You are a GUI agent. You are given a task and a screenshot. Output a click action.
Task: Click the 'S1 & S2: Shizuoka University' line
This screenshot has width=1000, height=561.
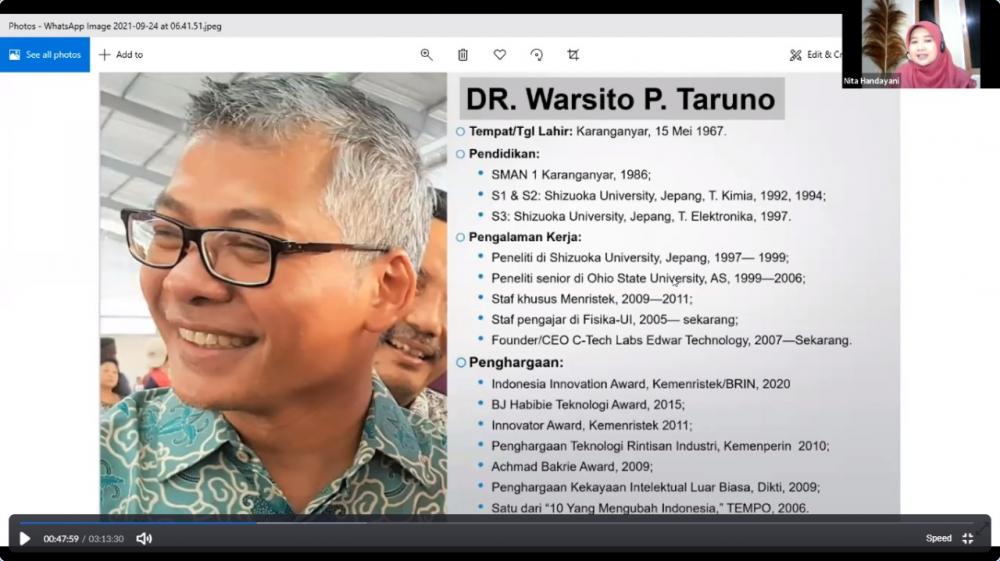click(x=658, y=196)
